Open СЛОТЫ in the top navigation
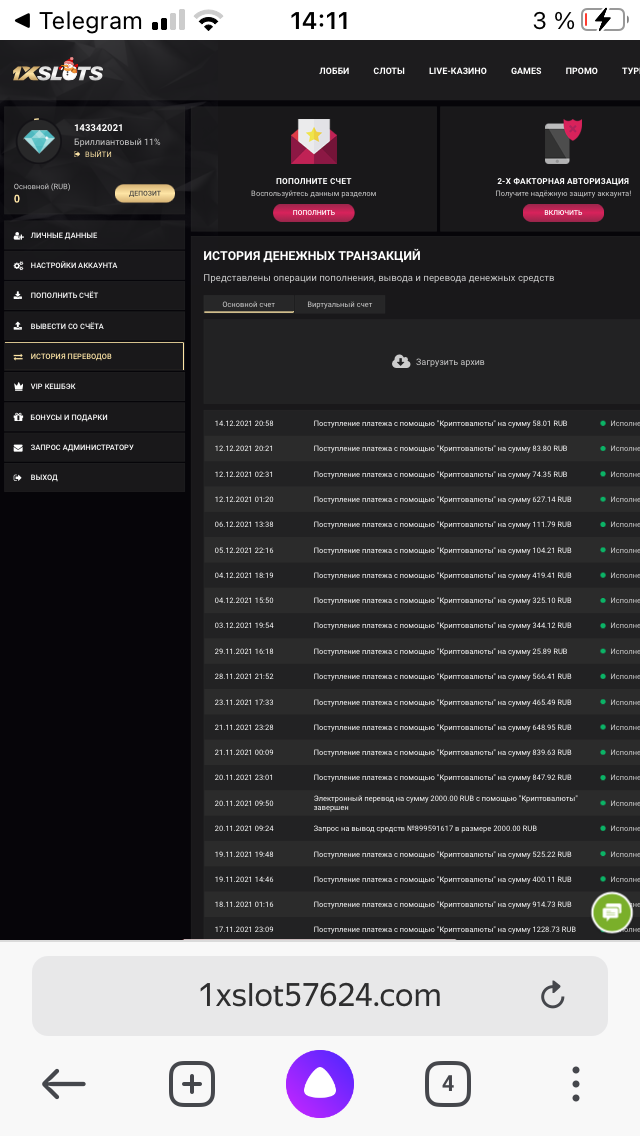Screen dimensions: 640x1136 [x=389, y=71]
